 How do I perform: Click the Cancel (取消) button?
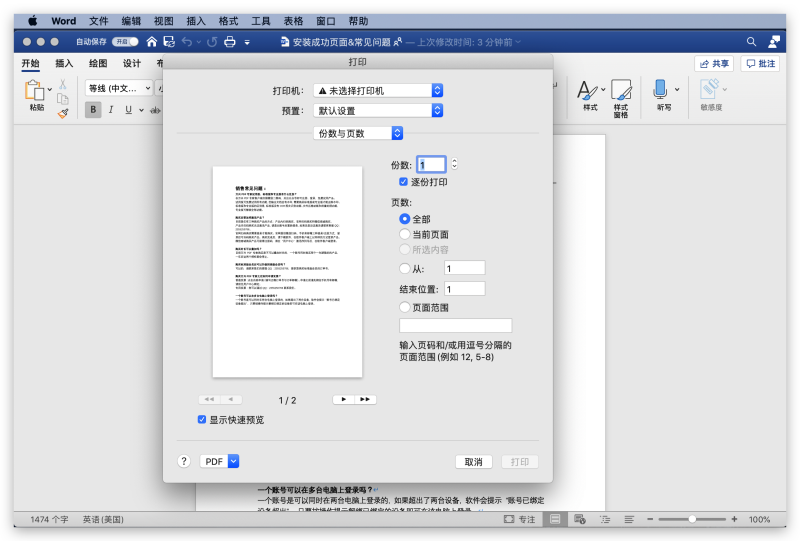[x=473, y=461]
